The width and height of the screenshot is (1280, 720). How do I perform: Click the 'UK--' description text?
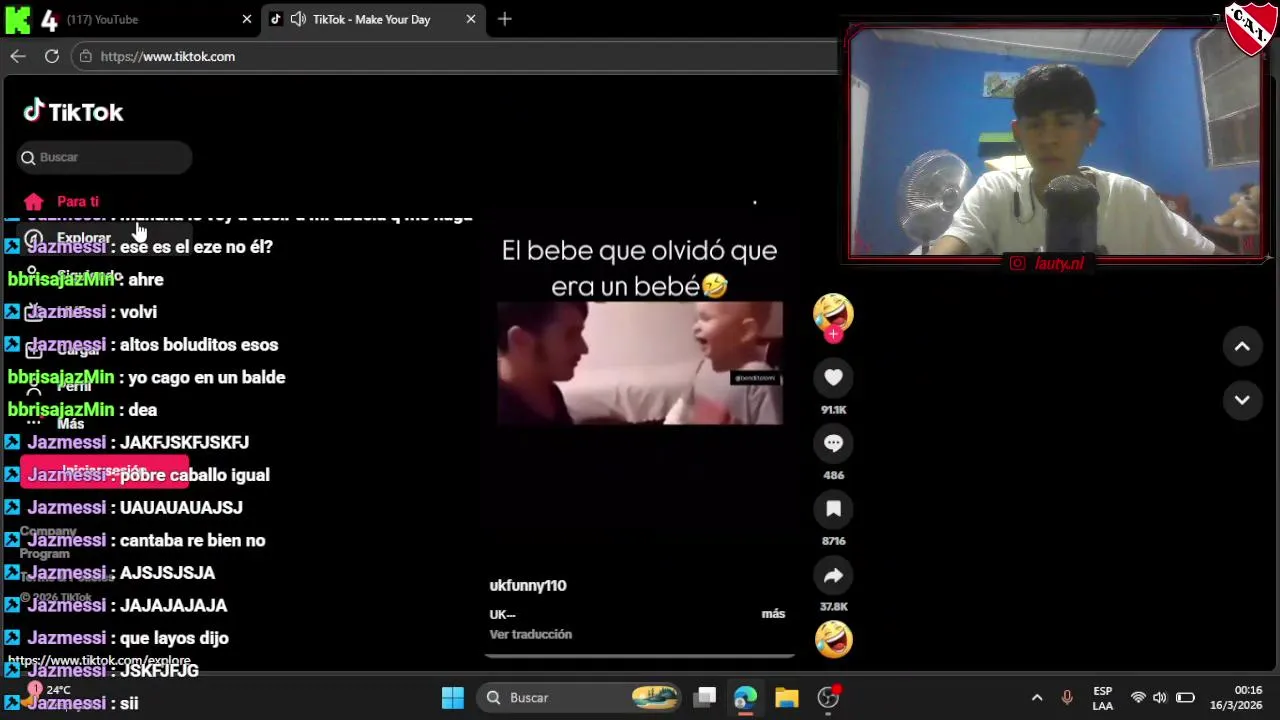[503, 614]
